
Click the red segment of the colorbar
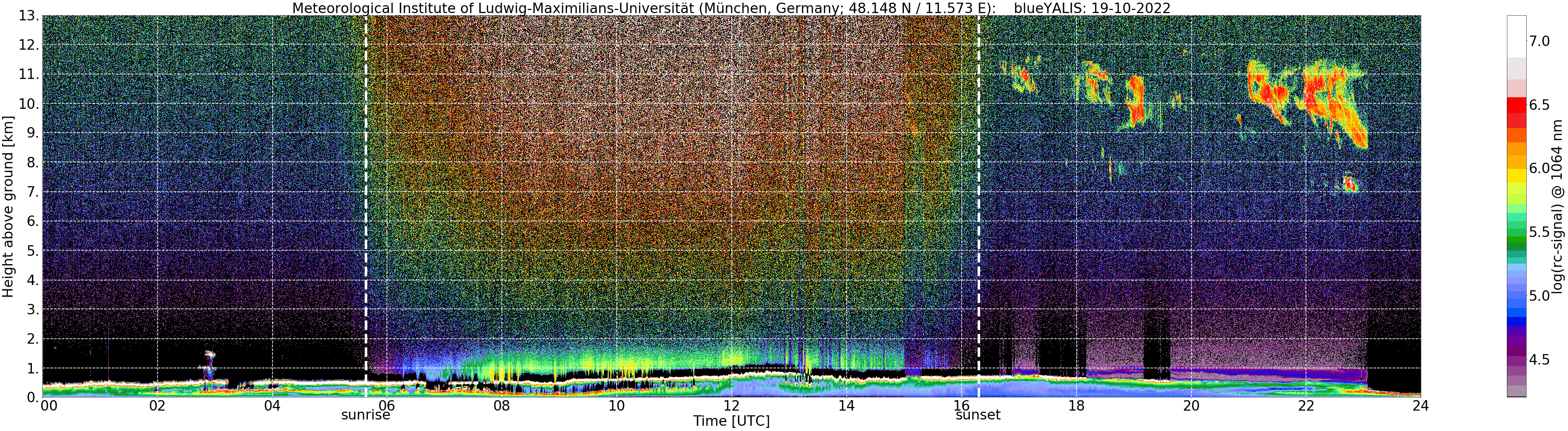[x=1516, y=105]
